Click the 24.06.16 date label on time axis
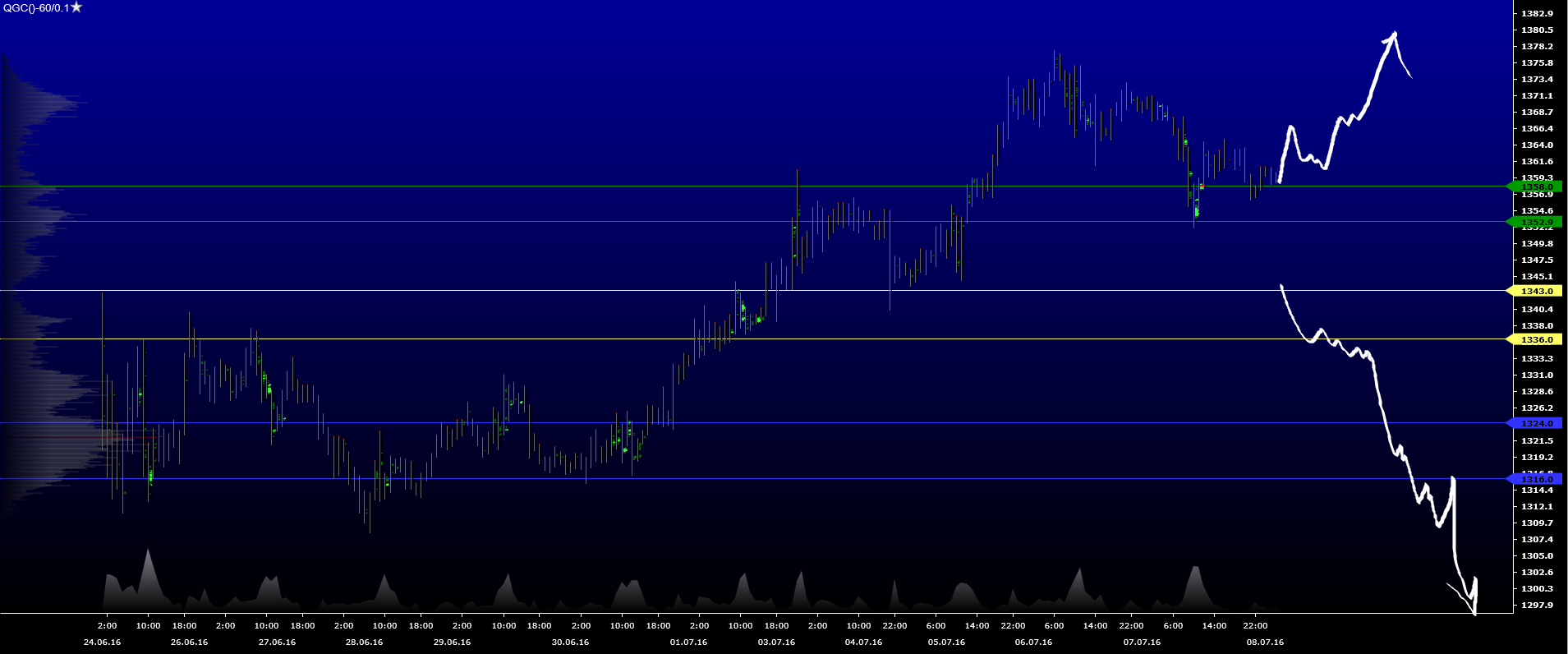Image resolution: width=1568 pixels, height=654 pixels. pos(102,642)
